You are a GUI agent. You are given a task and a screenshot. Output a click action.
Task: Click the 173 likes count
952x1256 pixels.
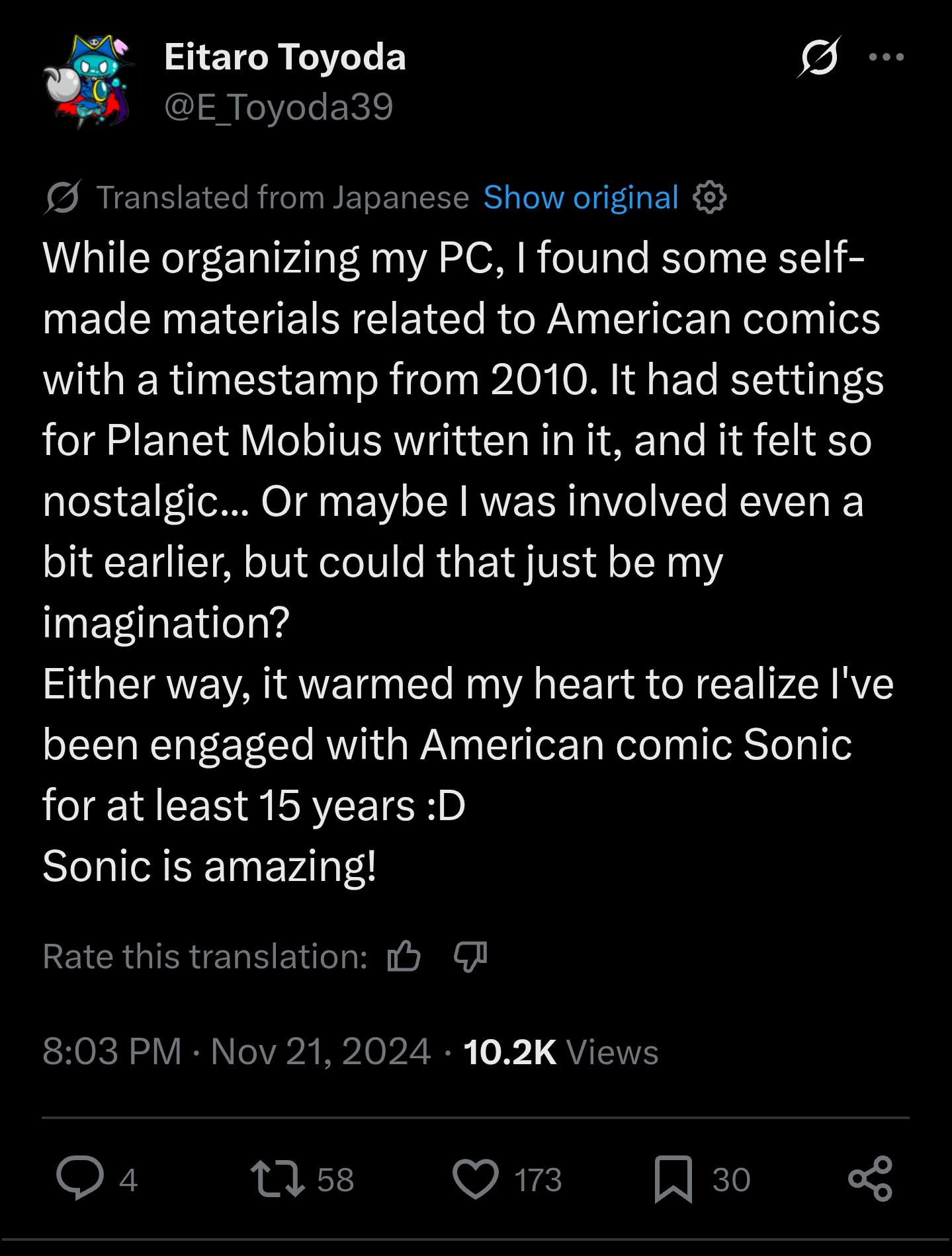[x=538, y=1180]
